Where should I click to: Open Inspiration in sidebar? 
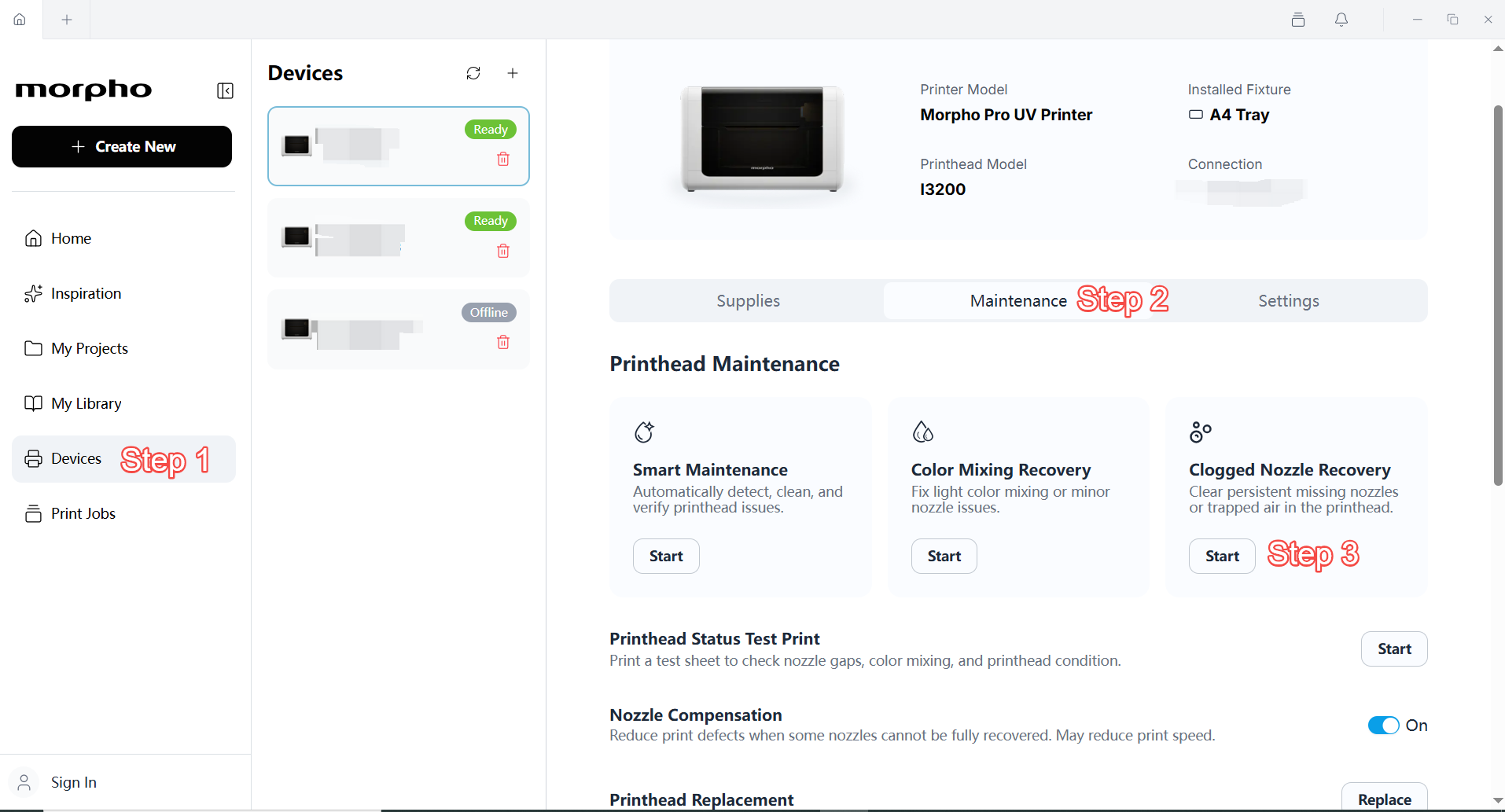(x=123, y=293)
